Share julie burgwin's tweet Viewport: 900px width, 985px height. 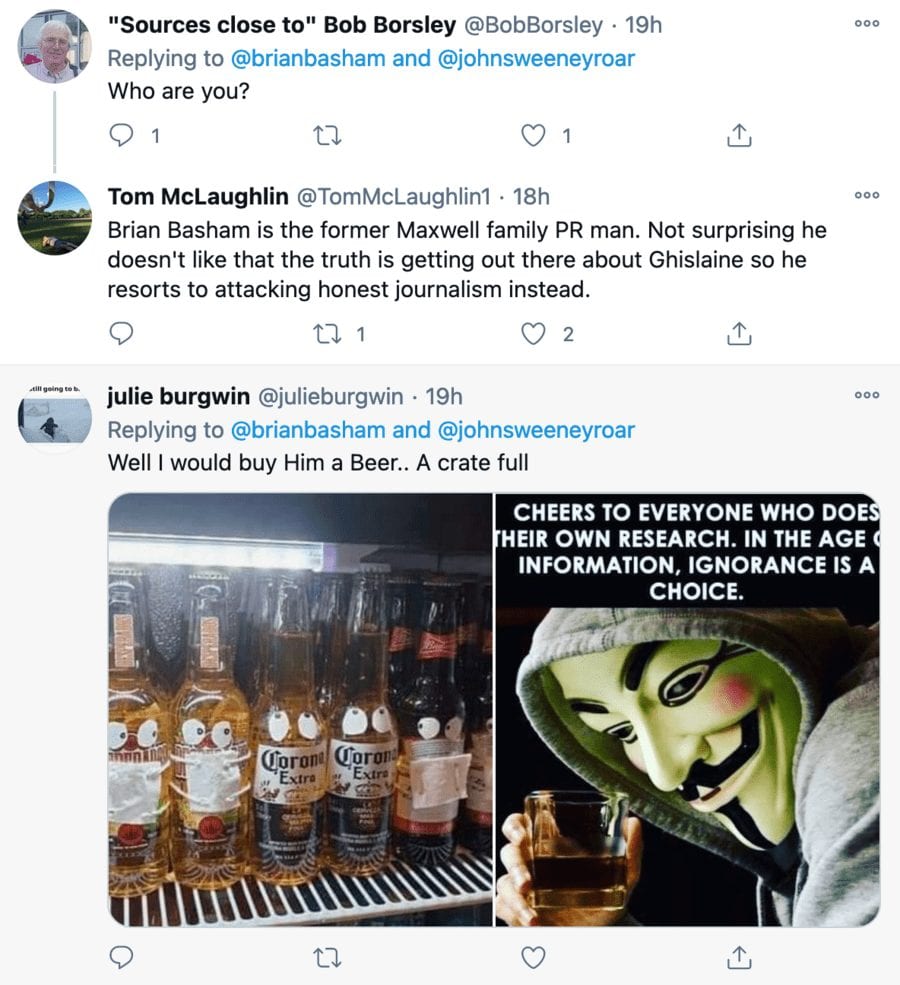pyautogui.click(x=738, y=958)
